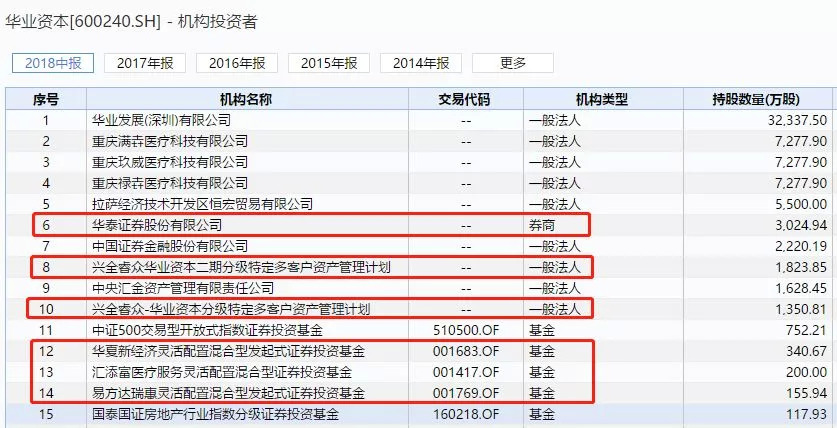The image size is (837, 428).
Task: Click trading code 510500.OF
Action: pos(466,330)
